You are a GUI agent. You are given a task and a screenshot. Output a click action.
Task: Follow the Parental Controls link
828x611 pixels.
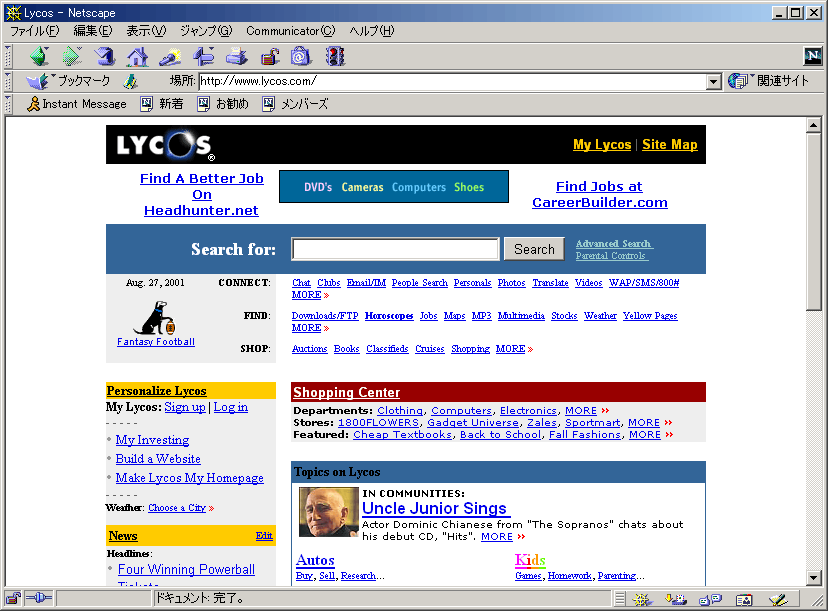611,256
